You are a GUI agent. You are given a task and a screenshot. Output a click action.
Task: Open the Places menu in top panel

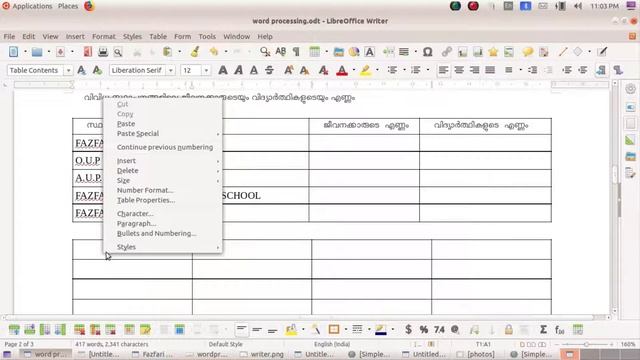(68, 6)
